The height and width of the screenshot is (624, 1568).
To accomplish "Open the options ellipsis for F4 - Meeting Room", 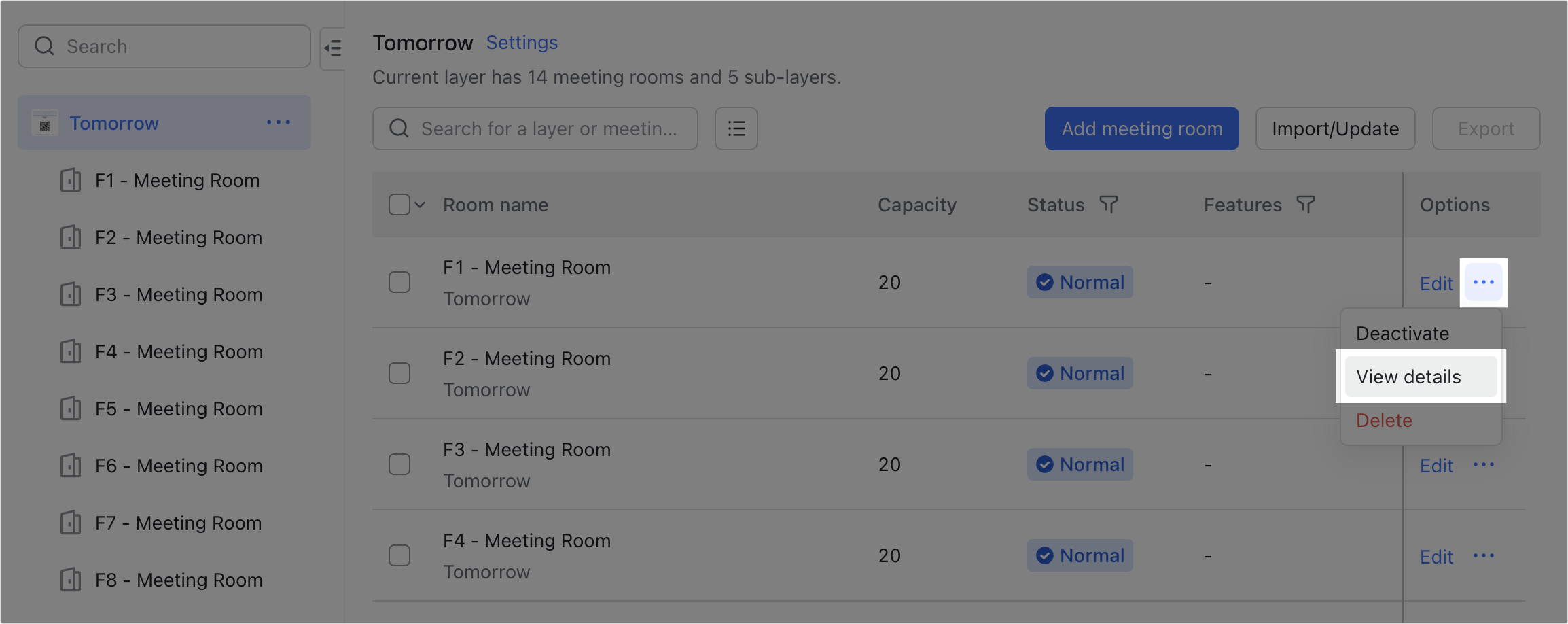I will click(1484, 556).
